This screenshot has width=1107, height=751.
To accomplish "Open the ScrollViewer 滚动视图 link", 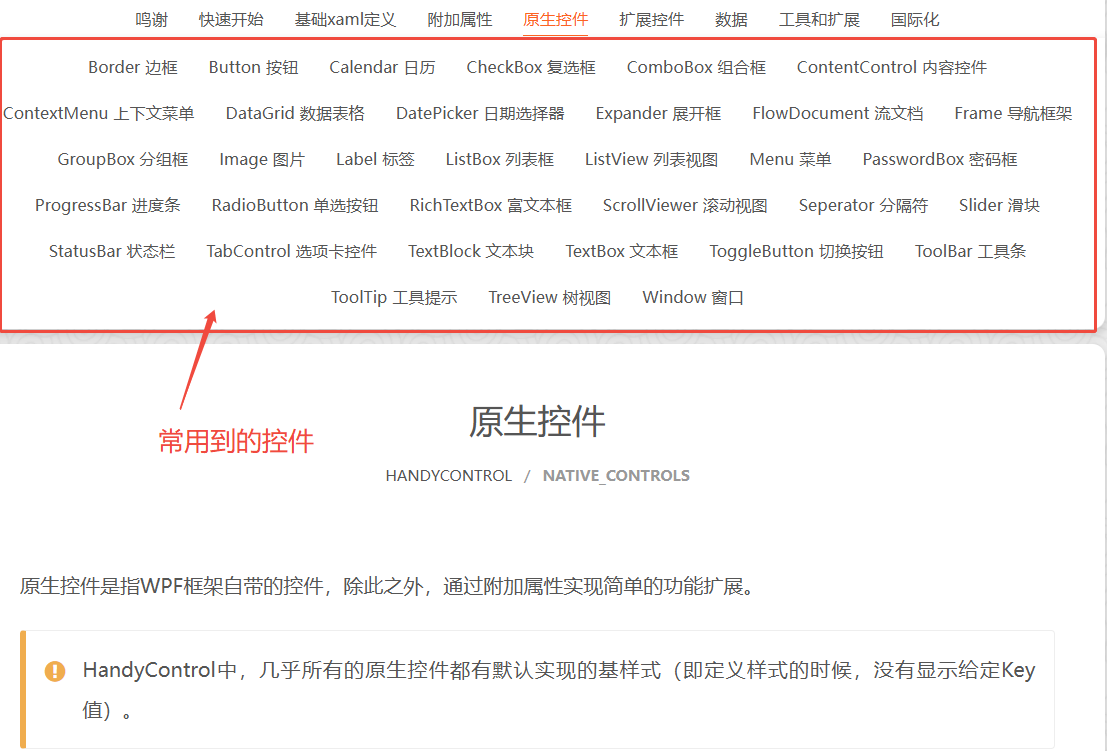I will pyautogui.click(x=685, y=205).
